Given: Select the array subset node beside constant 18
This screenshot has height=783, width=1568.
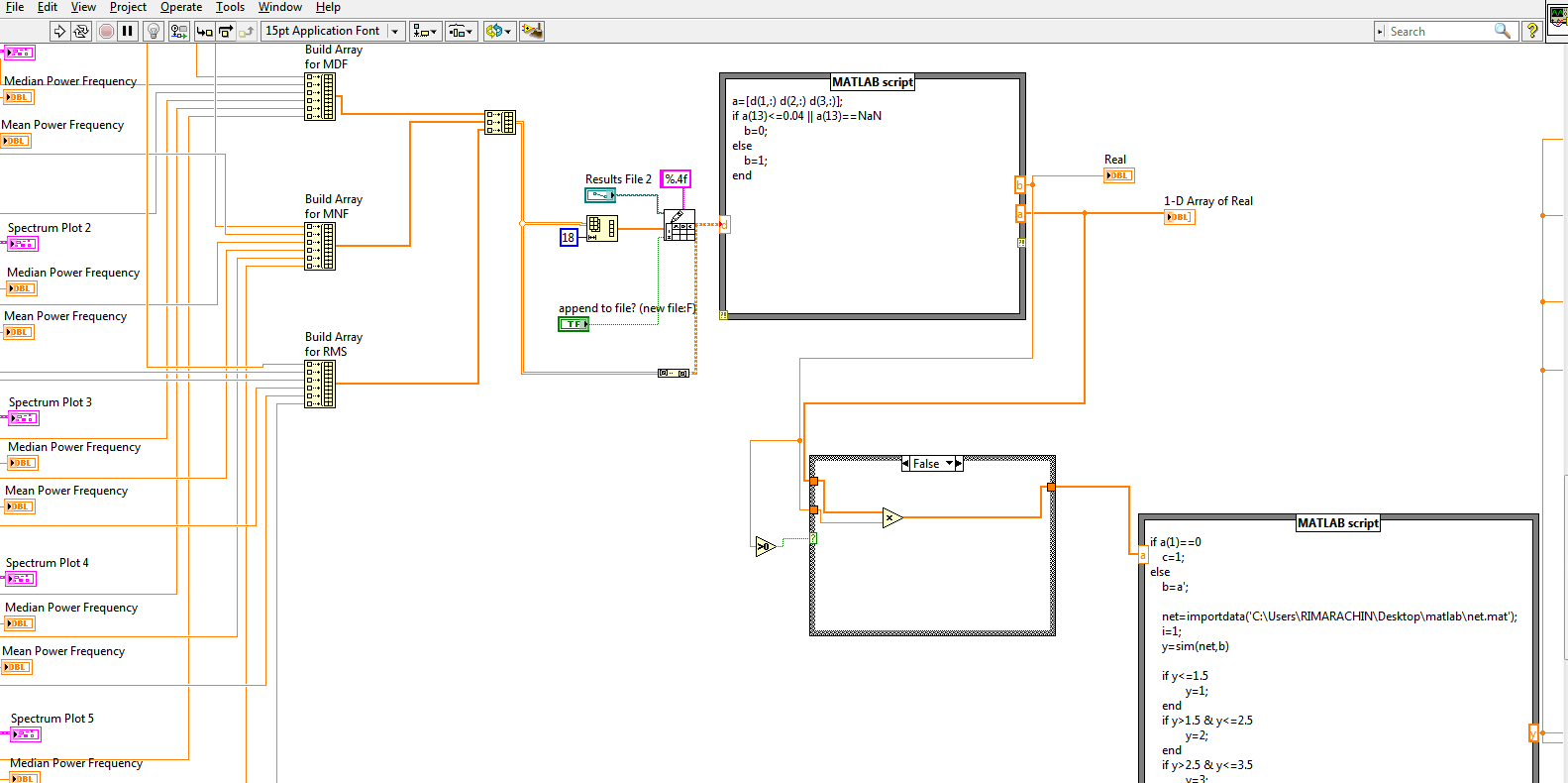Looking at the screenshot, I should coord(601,228).
